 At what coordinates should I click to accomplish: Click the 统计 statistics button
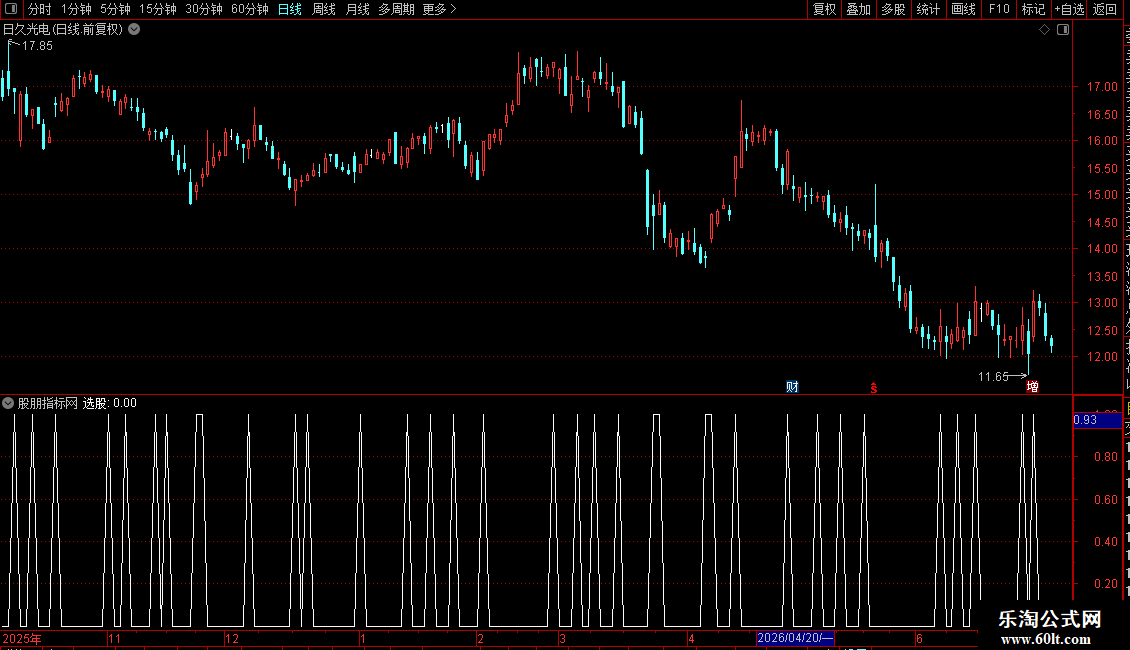click(x=928, y=9)
